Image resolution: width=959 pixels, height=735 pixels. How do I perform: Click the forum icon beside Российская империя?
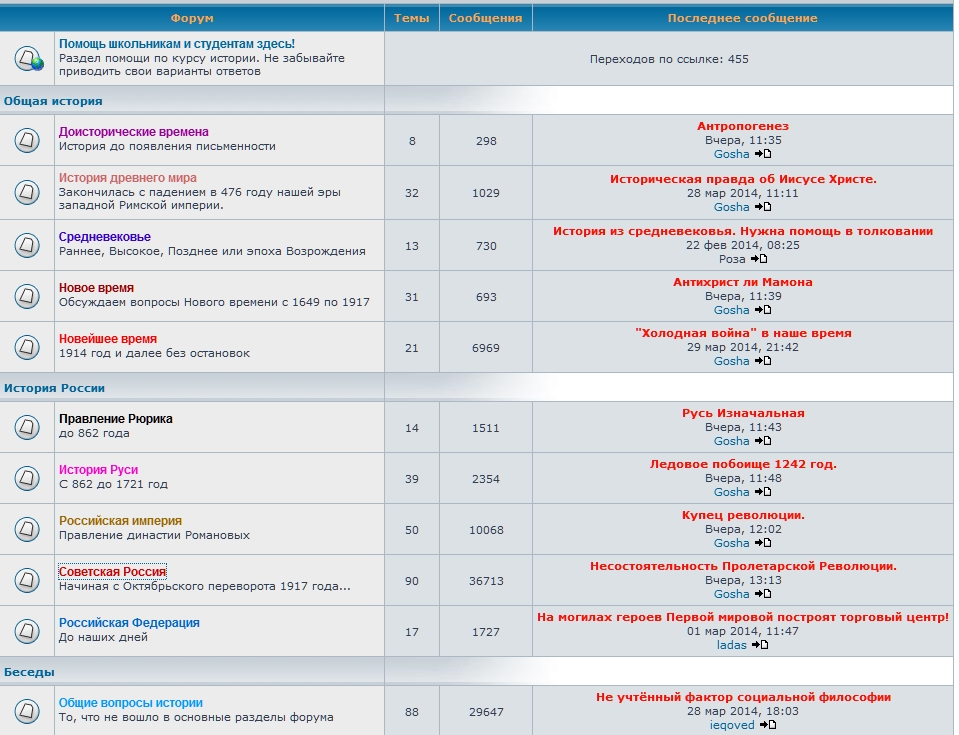point(27,529)
